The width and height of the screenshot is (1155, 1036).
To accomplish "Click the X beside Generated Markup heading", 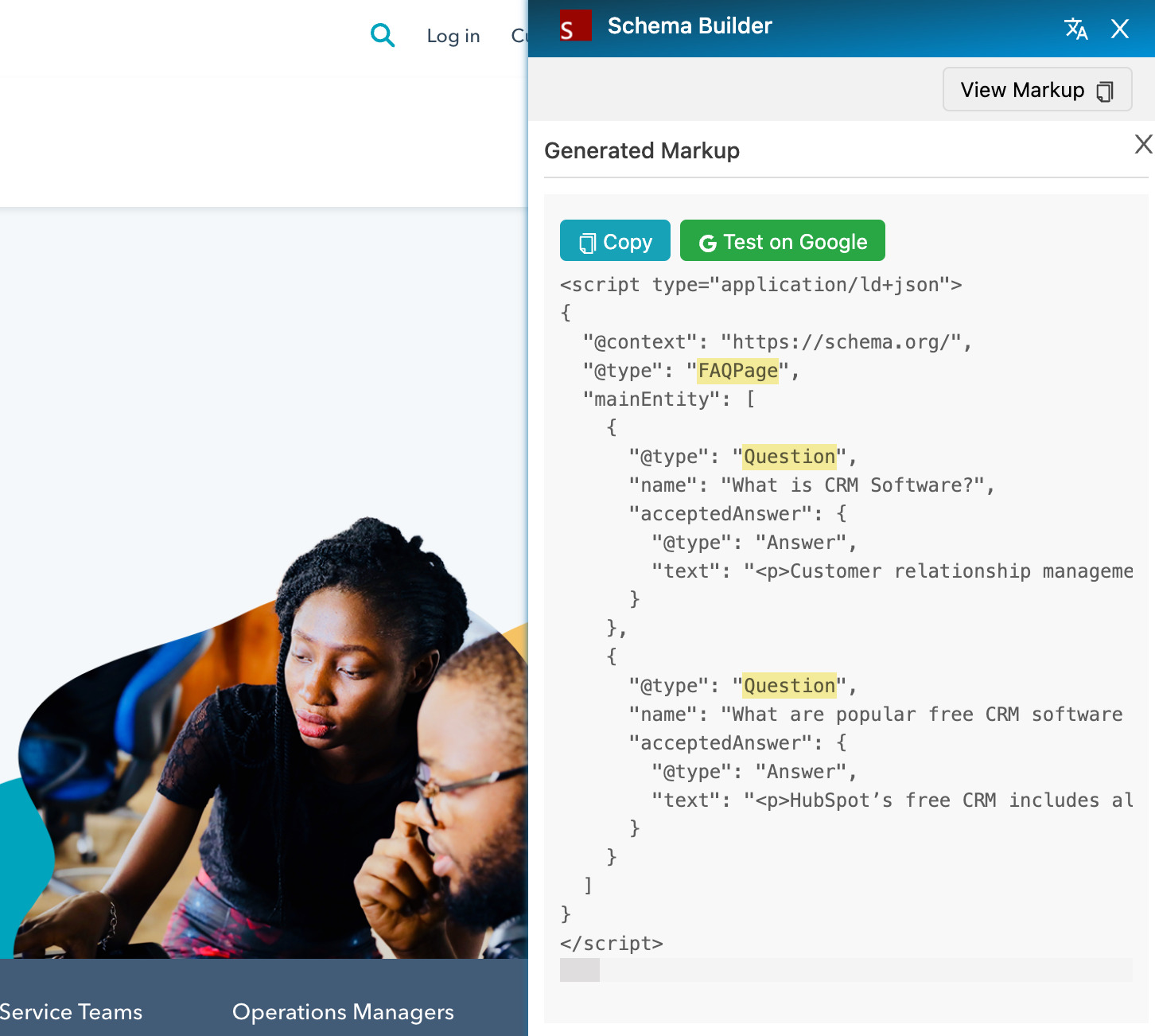I will pos(1144,145).
